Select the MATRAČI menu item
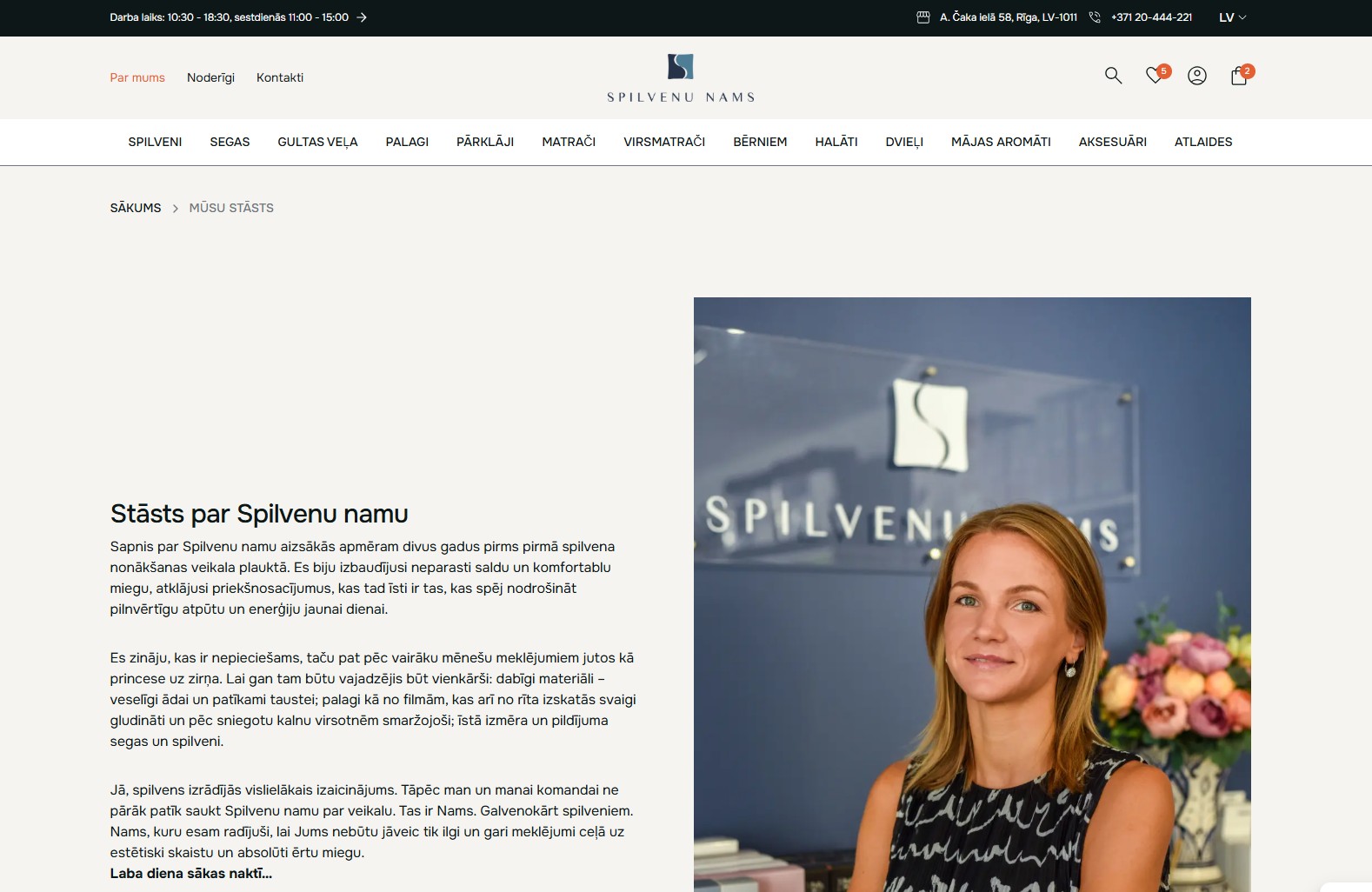1372x892 pixels. (569, 142)
